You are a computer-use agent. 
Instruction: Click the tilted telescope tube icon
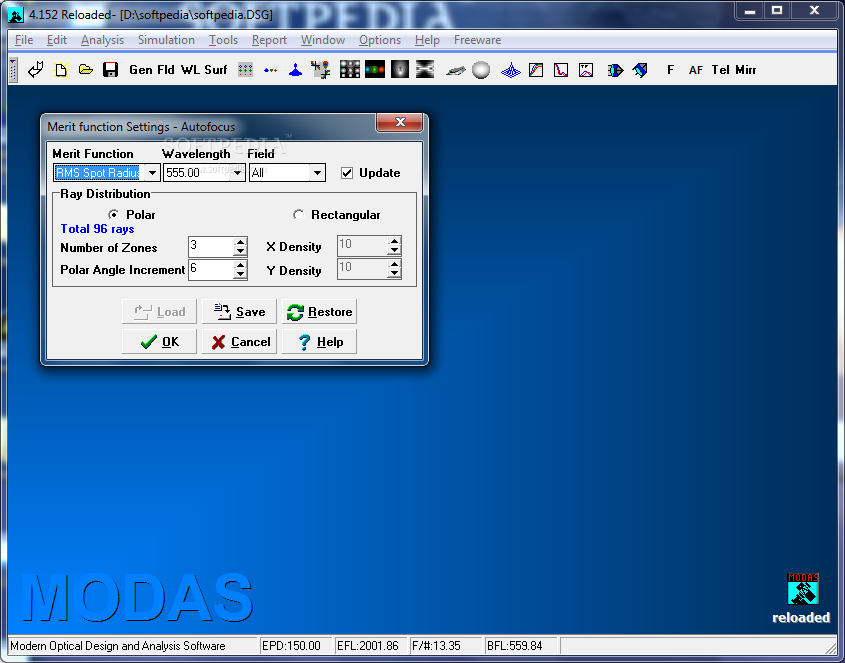click(640, 70)
